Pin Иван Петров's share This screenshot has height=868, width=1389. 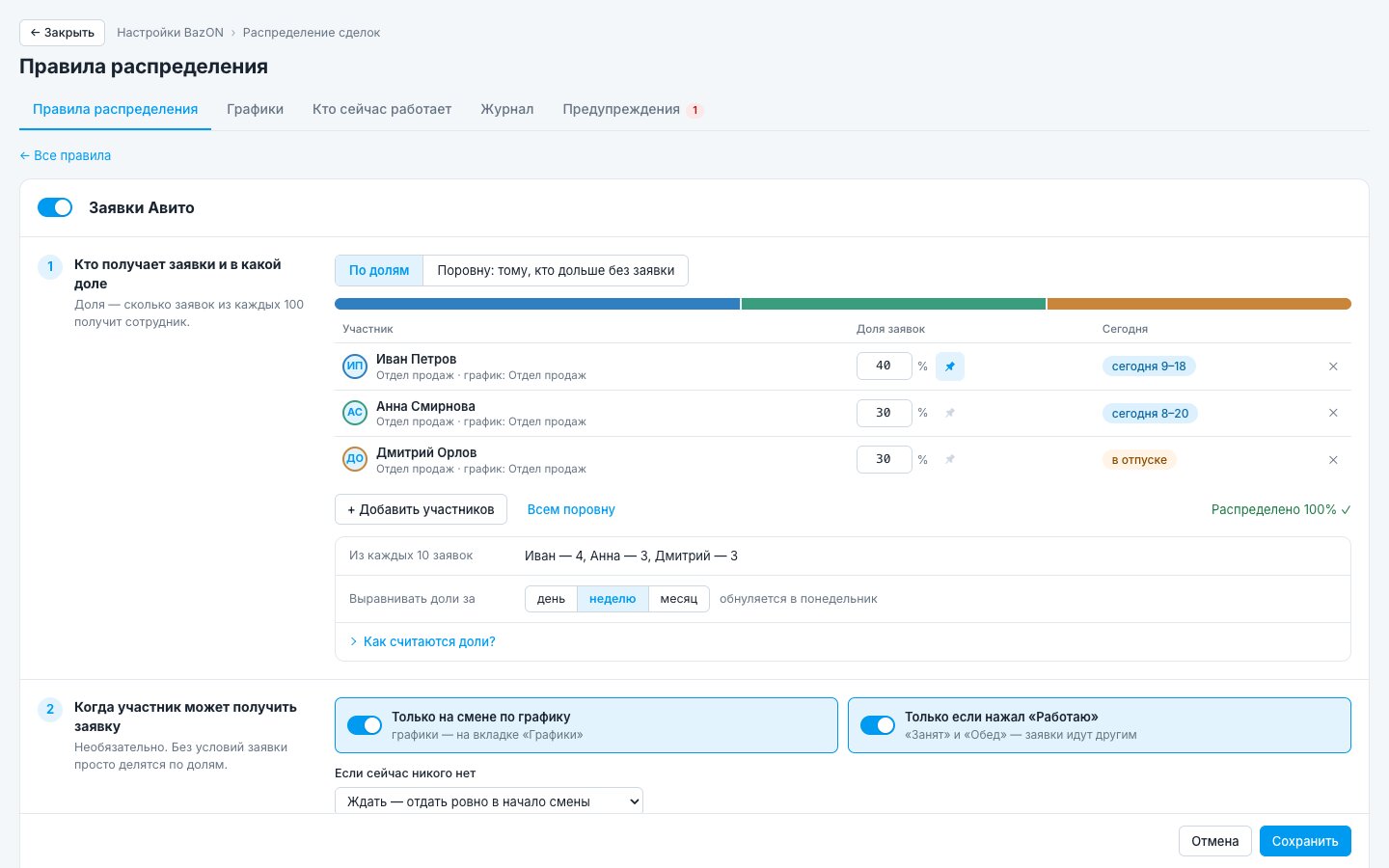click(x=950, y=366)
